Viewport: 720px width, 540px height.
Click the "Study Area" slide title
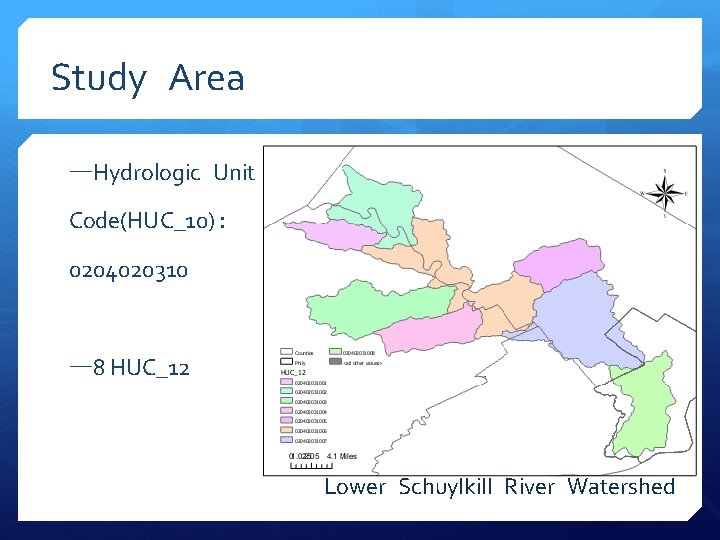point(147,78)
